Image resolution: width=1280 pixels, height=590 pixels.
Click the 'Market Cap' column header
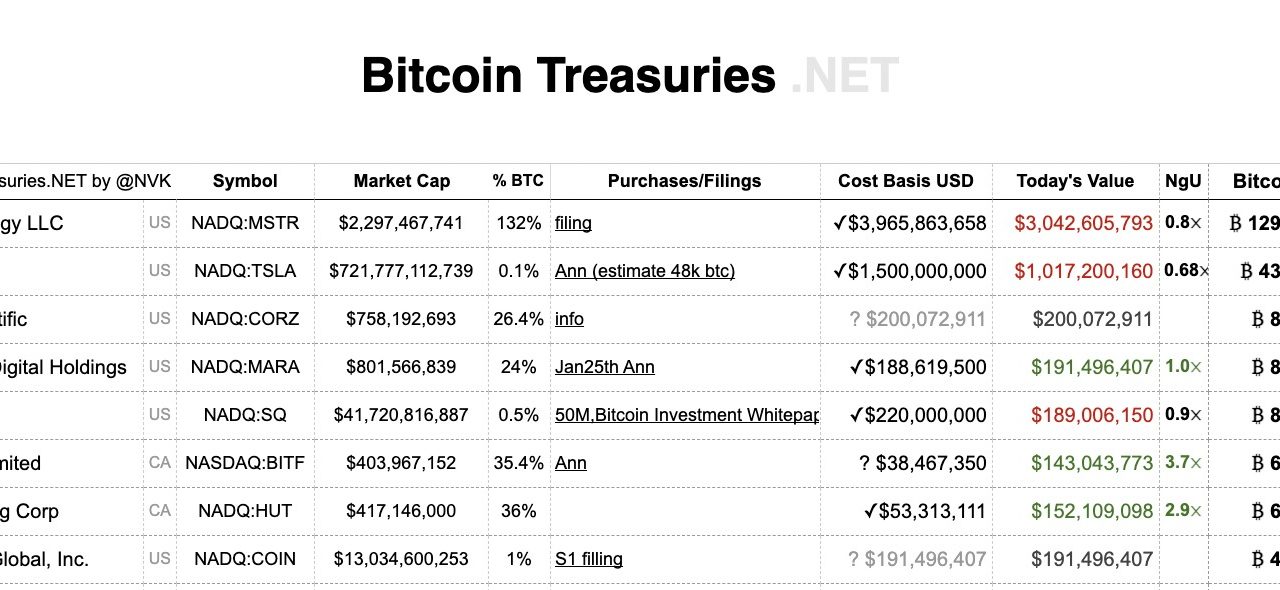[x=401, y=181]
